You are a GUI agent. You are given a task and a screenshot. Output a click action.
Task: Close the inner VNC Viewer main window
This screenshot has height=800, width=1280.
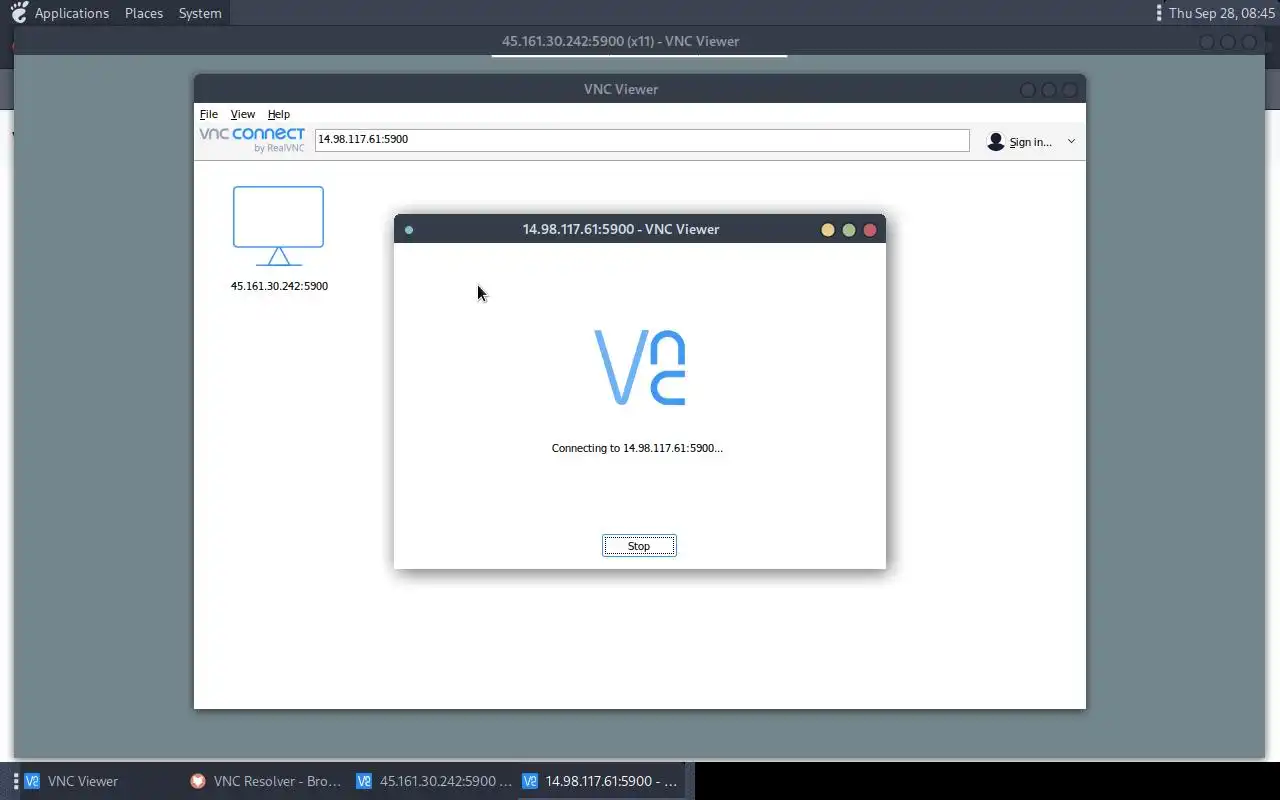pyautogui.click(x=1070, y=90)
